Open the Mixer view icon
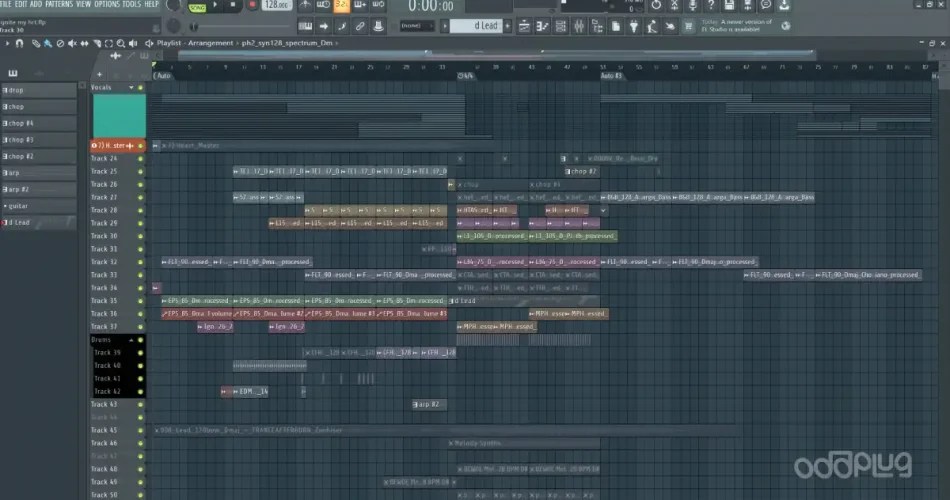950x500 pixels. tap(579, 26)
